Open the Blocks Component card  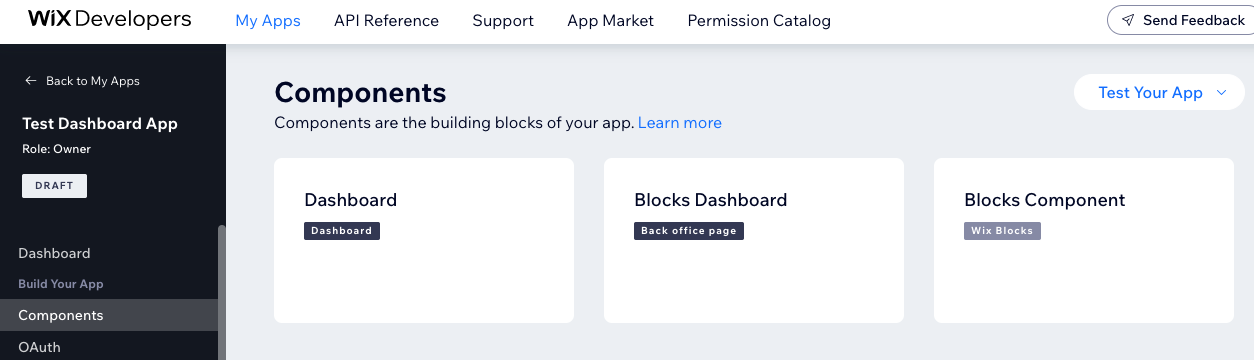[1084, 240]
